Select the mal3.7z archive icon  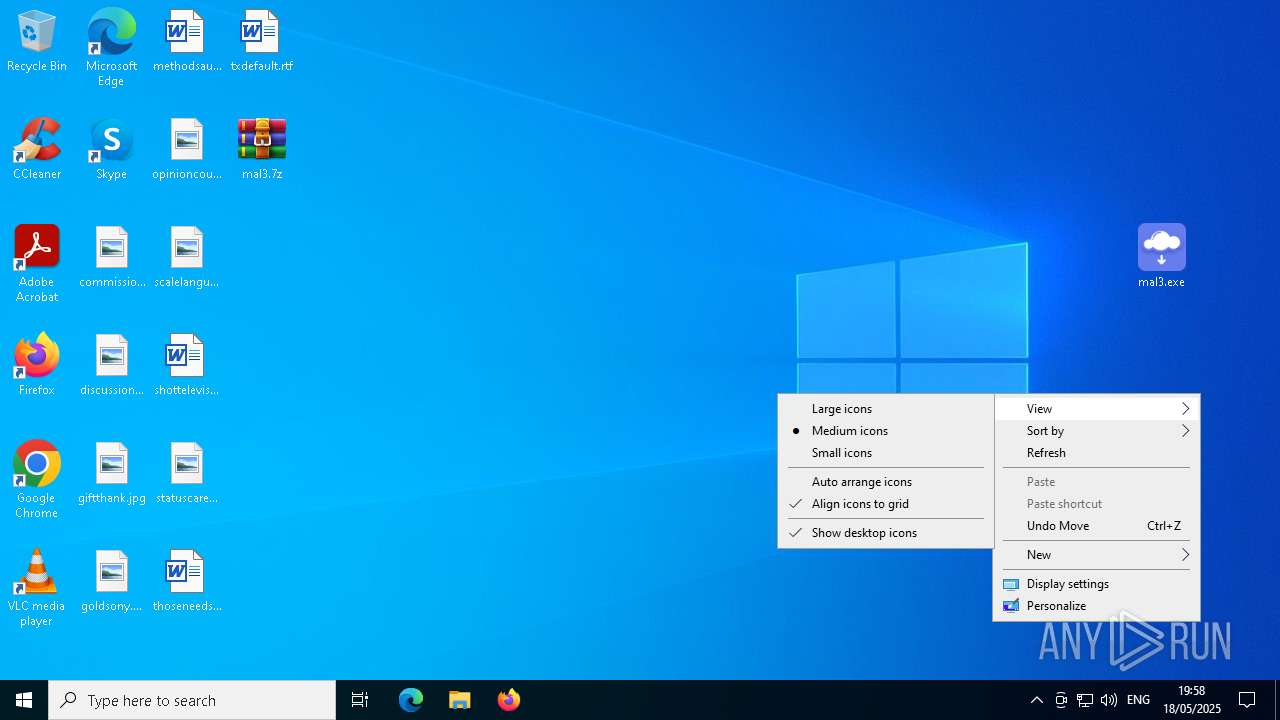point(261,150)
